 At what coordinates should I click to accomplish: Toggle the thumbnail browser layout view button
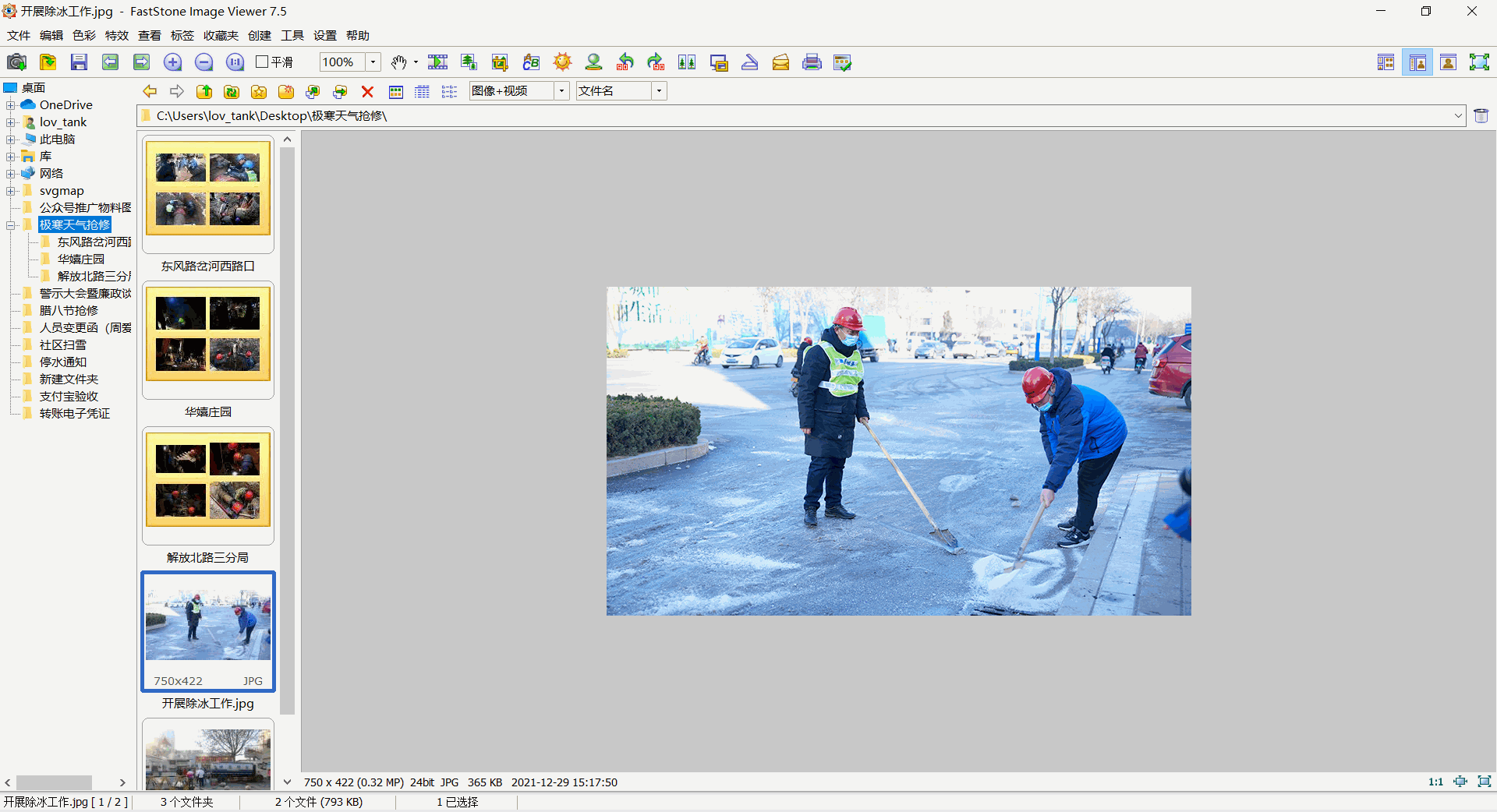pyautogui.click(x=1386, y=62)
